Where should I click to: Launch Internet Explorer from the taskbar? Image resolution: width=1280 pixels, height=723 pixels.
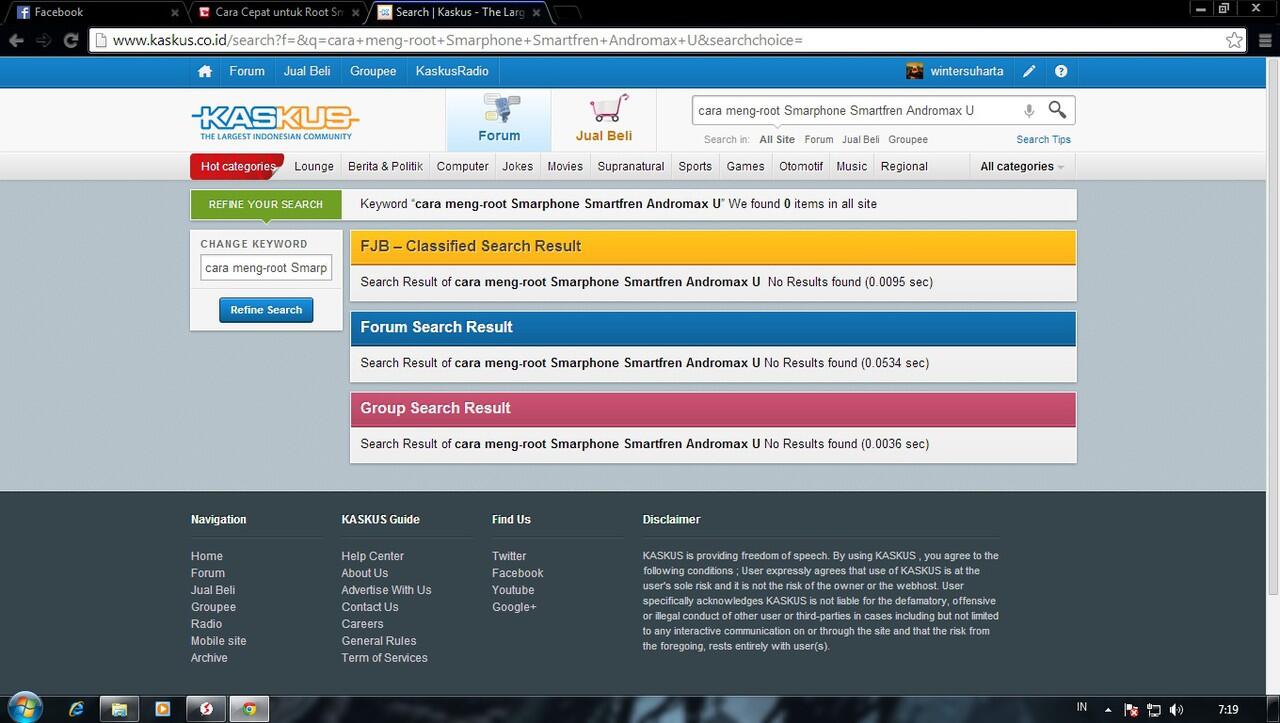pyautogui.click(x=76, y=709)
